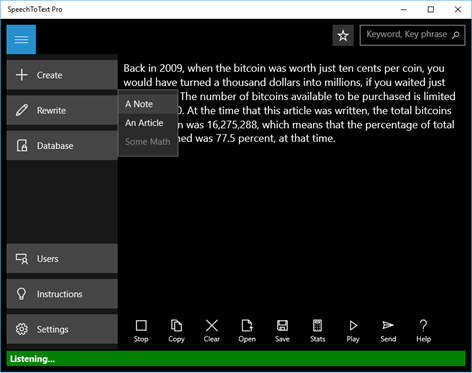Screen dimensions: 472x373
Task: Open Instructions lightbulb item
Action: [62, 294]
